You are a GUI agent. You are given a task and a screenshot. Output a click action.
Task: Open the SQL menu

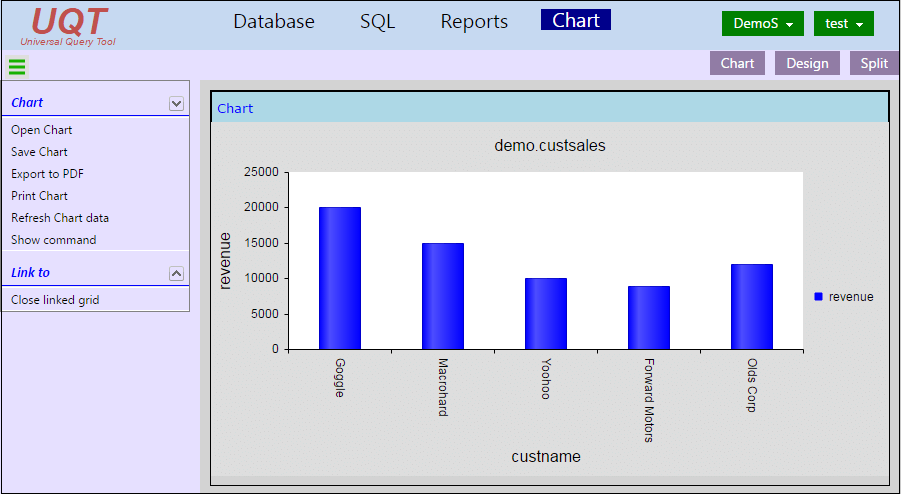378,22
